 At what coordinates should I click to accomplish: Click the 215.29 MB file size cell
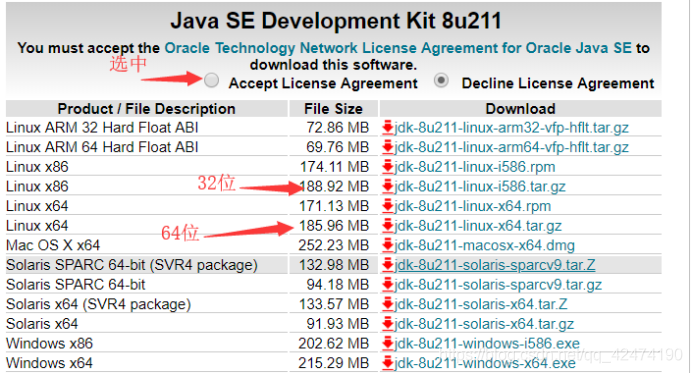334,363
